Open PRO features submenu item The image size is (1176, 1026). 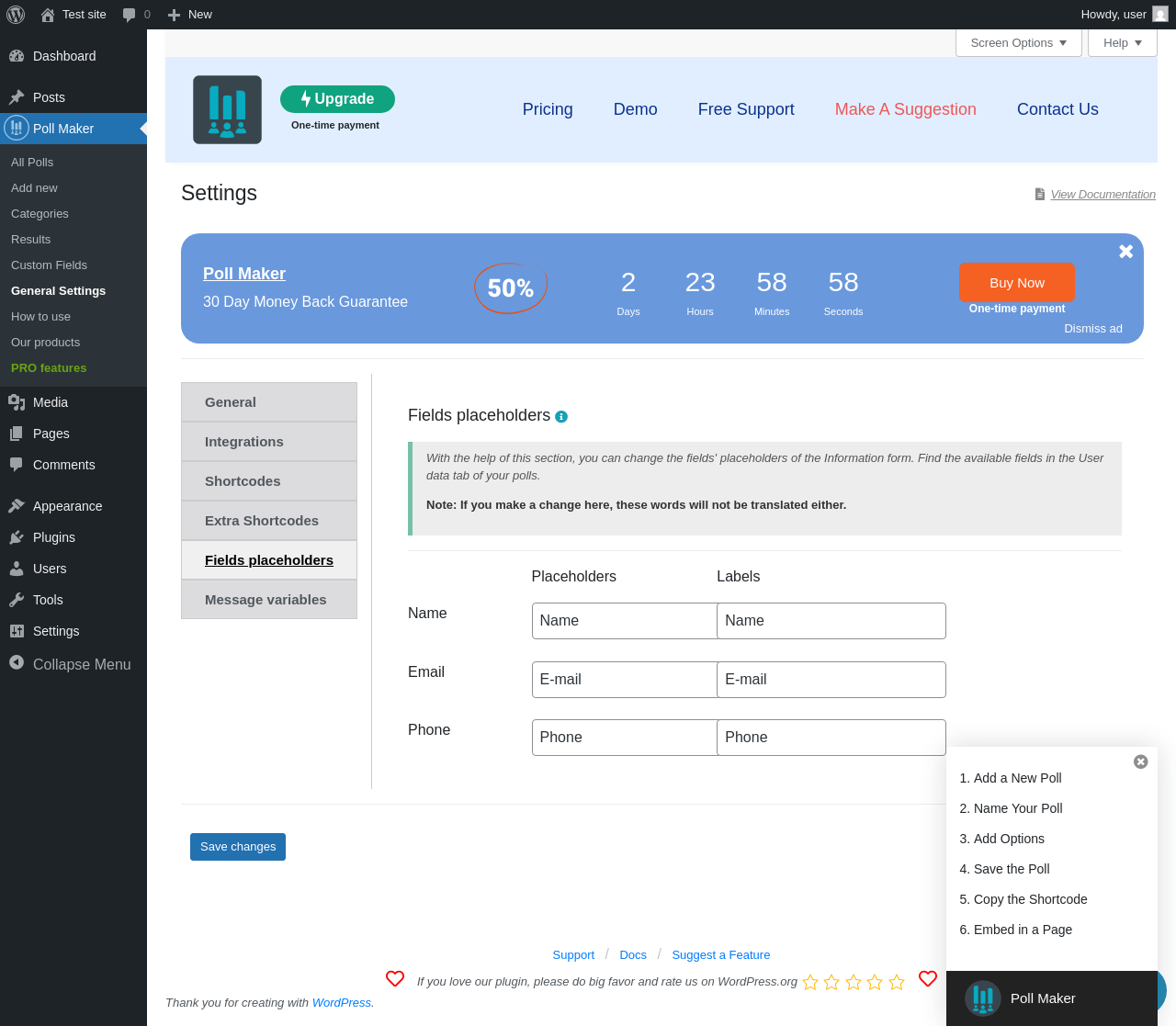pos(73,367)
